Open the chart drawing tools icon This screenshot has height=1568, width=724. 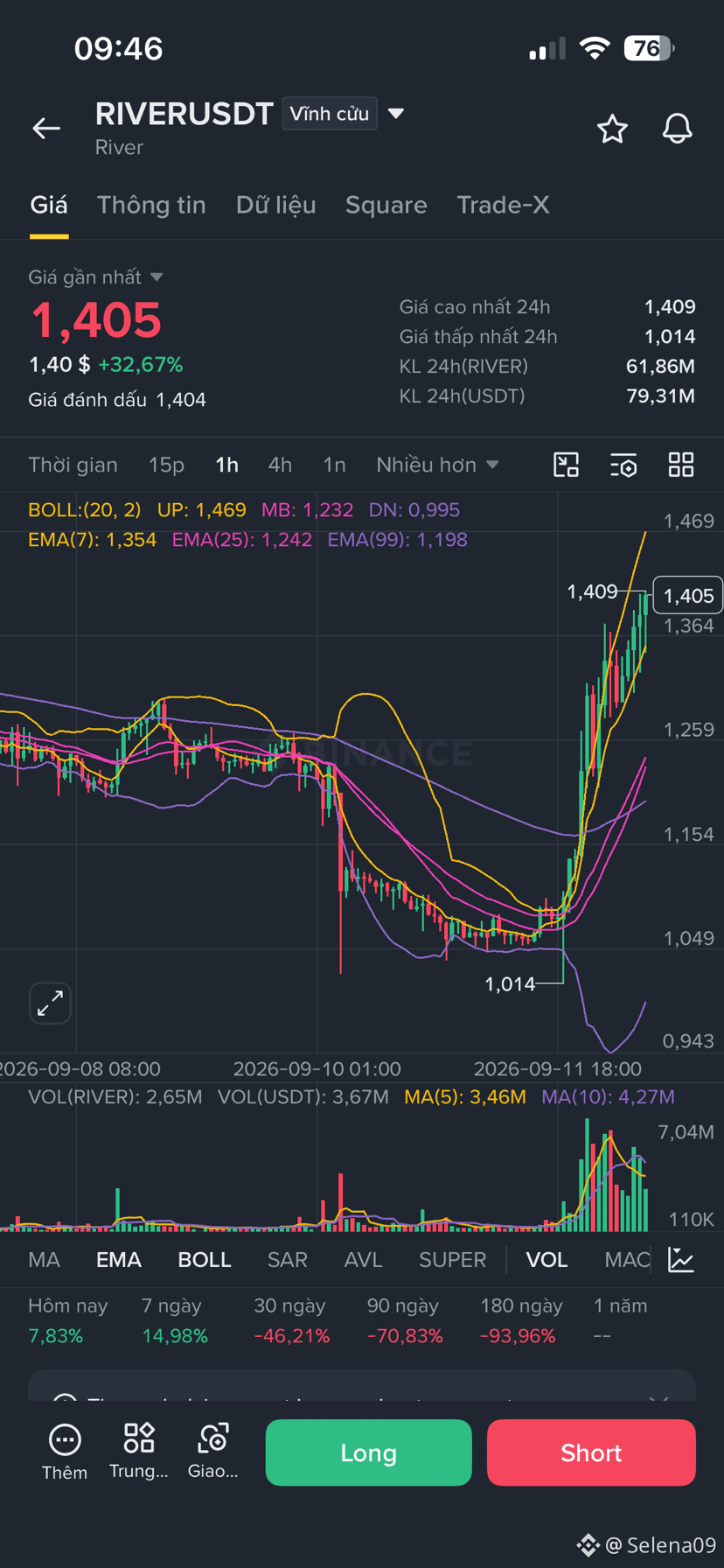(x=567, y=465)
